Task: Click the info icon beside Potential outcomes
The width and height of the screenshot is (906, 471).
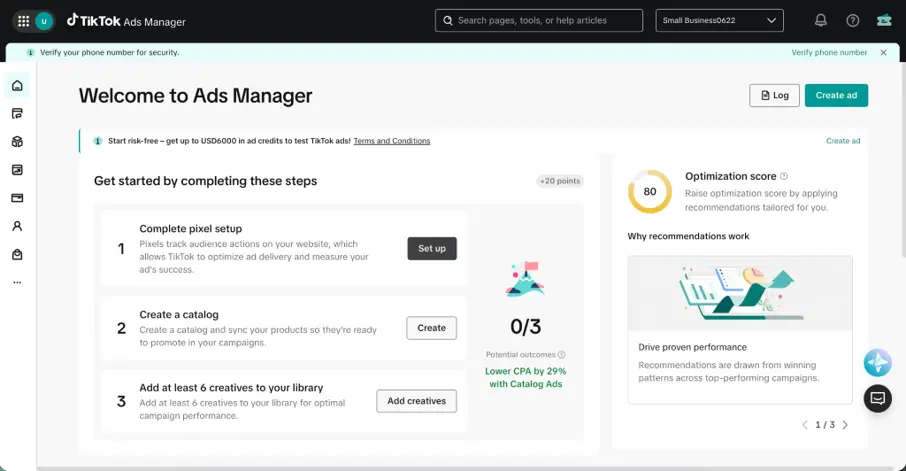Action: pos(562,355)
